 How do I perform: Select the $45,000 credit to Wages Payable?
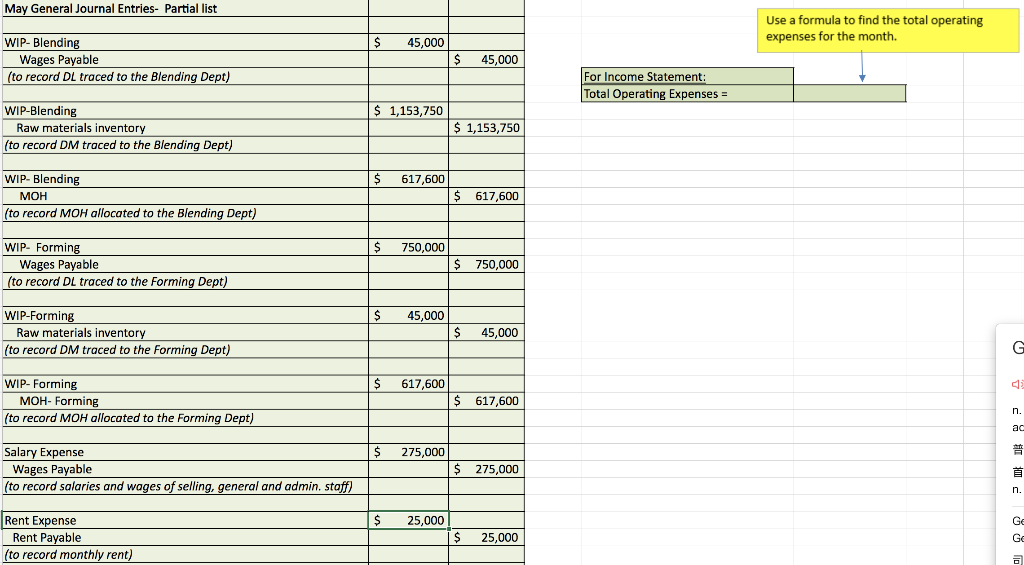pos(487,59)
